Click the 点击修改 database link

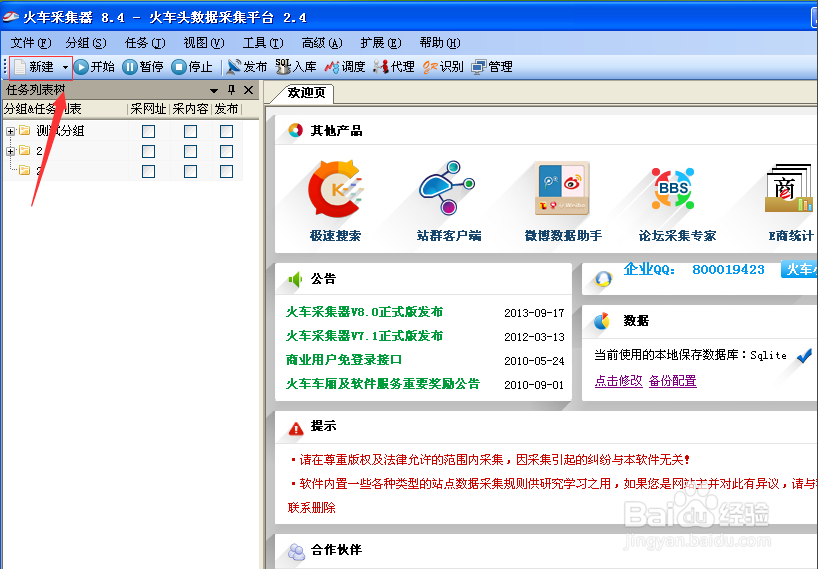[x=618, y=381]
